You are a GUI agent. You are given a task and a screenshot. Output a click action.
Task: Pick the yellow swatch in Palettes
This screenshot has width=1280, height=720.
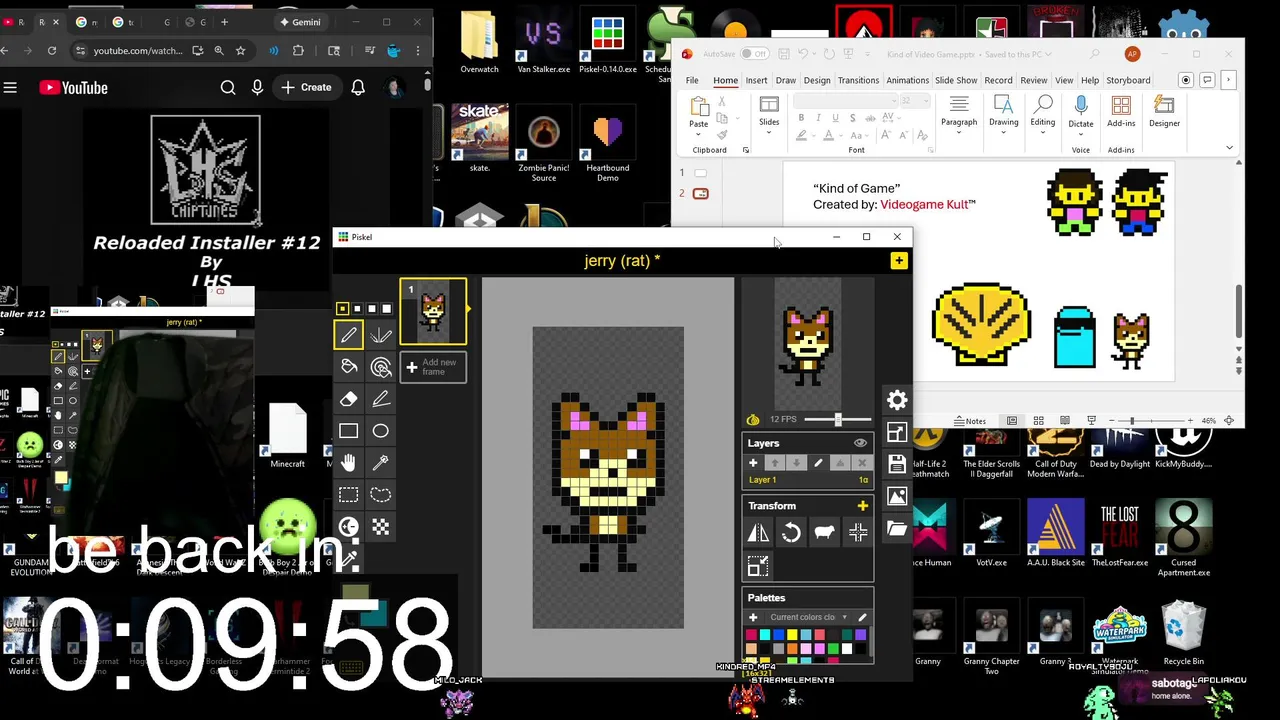(x=792, y=635)
